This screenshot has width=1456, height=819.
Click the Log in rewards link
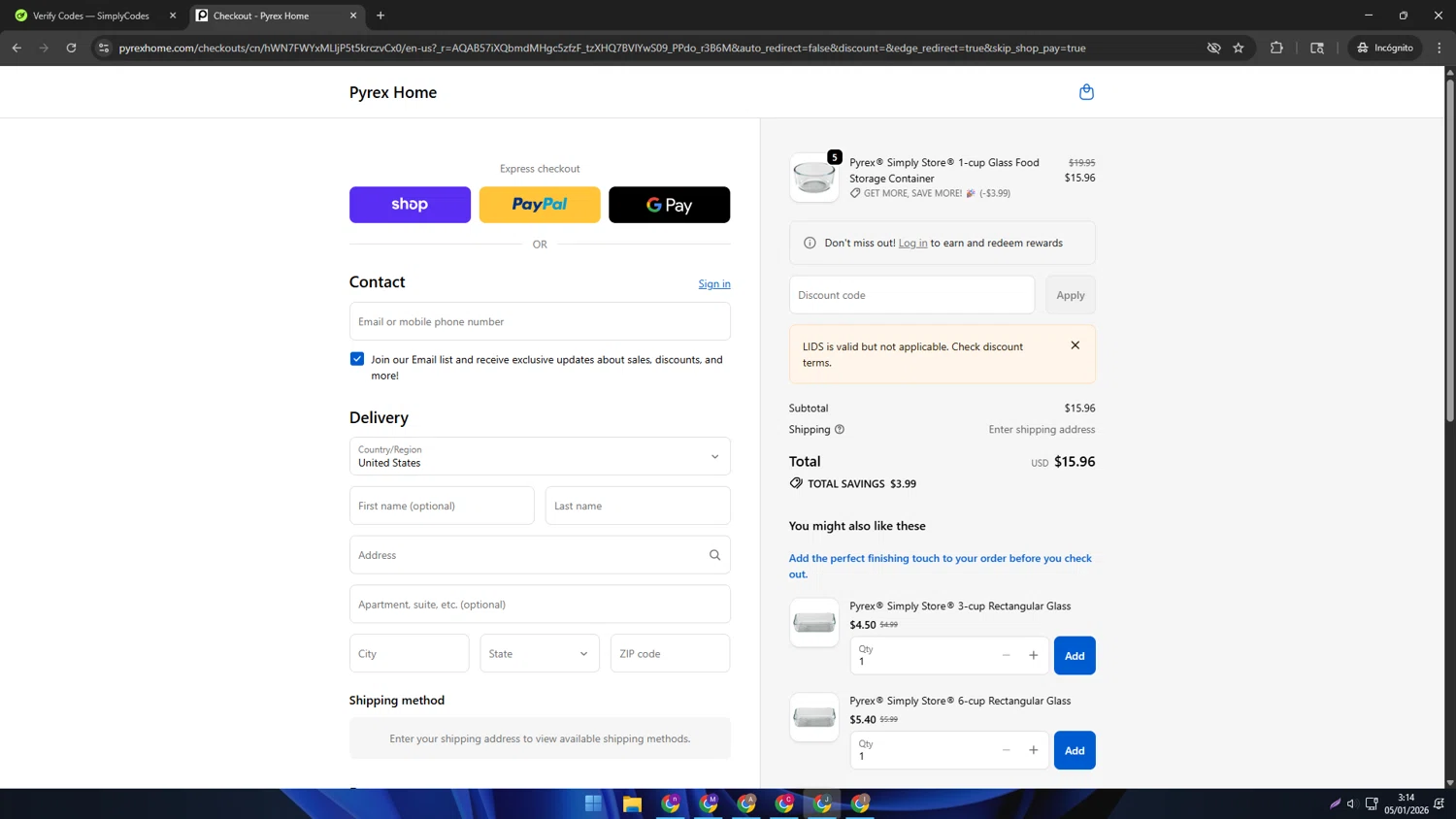click(x=912, y=244)
